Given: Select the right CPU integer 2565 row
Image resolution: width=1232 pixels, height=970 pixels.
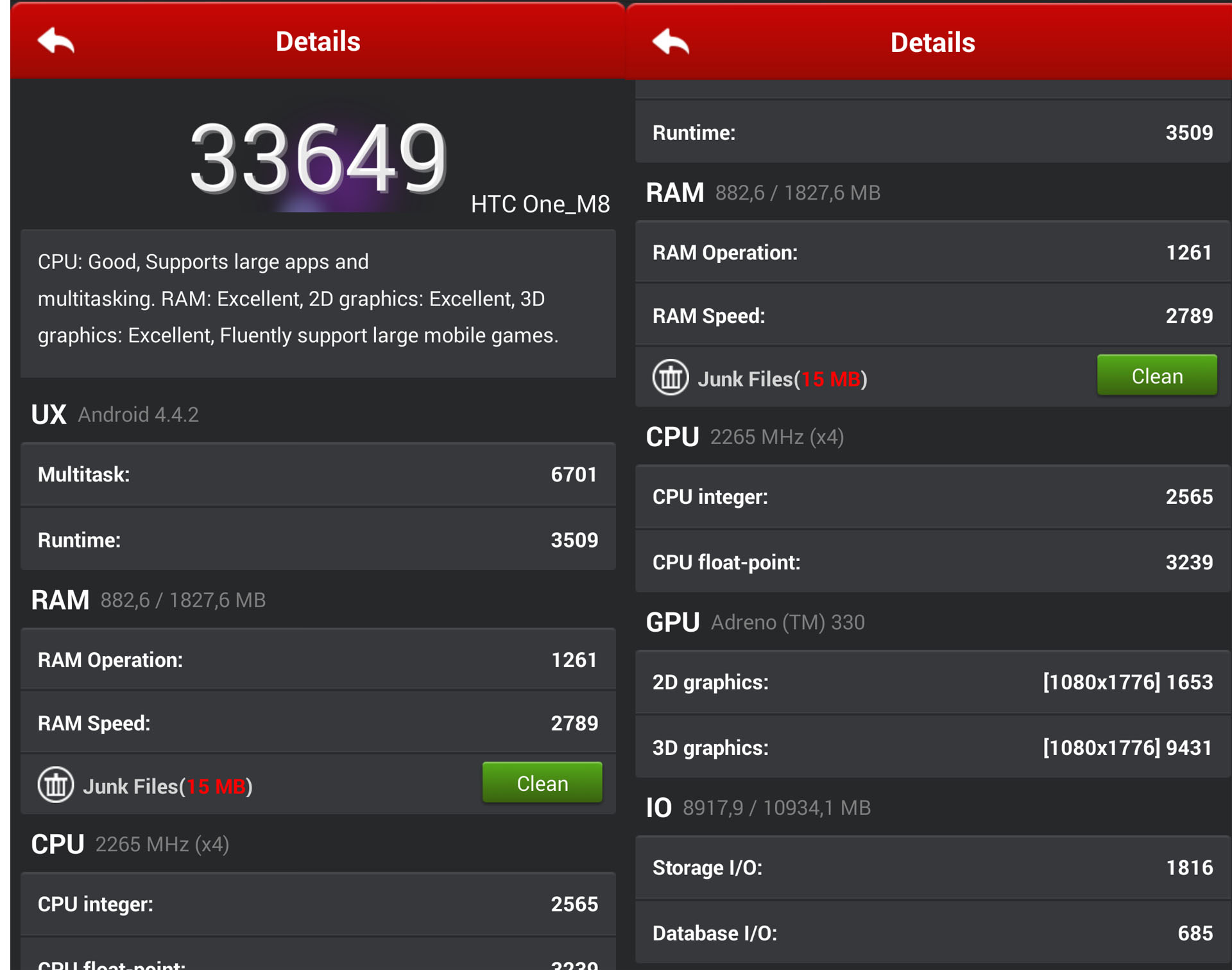Looking at the screenshot, I should 933,496.
